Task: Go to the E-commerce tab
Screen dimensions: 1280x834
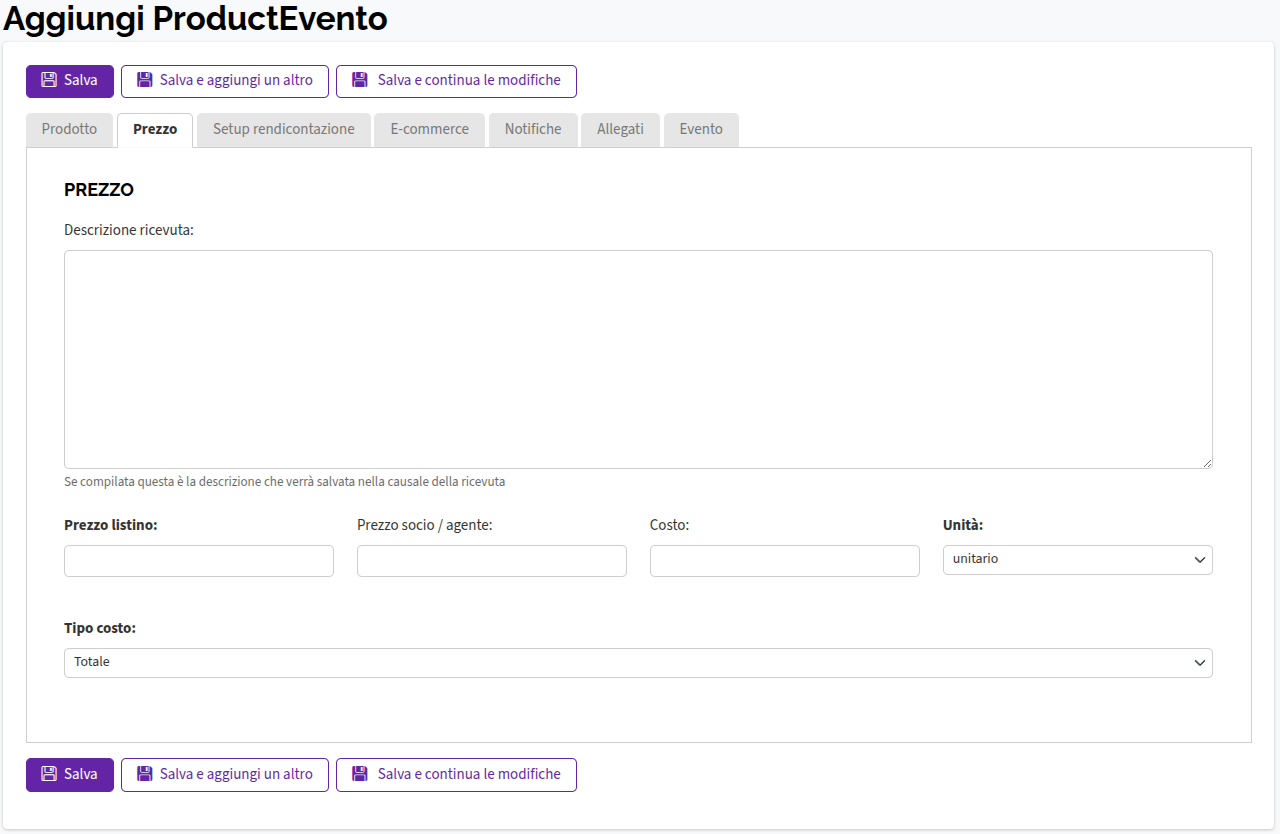Action: tap(430, 130)
